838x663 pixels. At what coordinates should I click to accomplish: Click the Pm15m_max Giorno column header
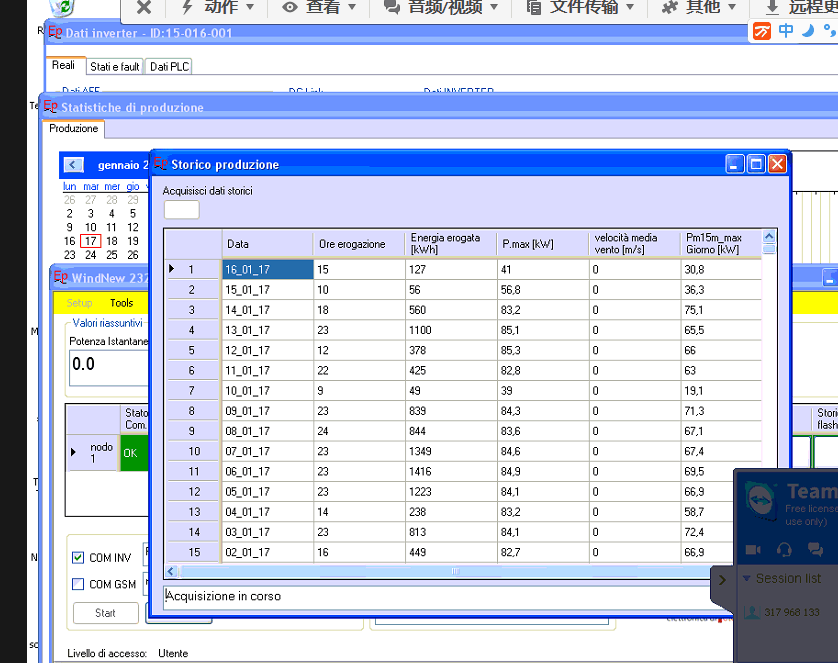coord(721,244)
